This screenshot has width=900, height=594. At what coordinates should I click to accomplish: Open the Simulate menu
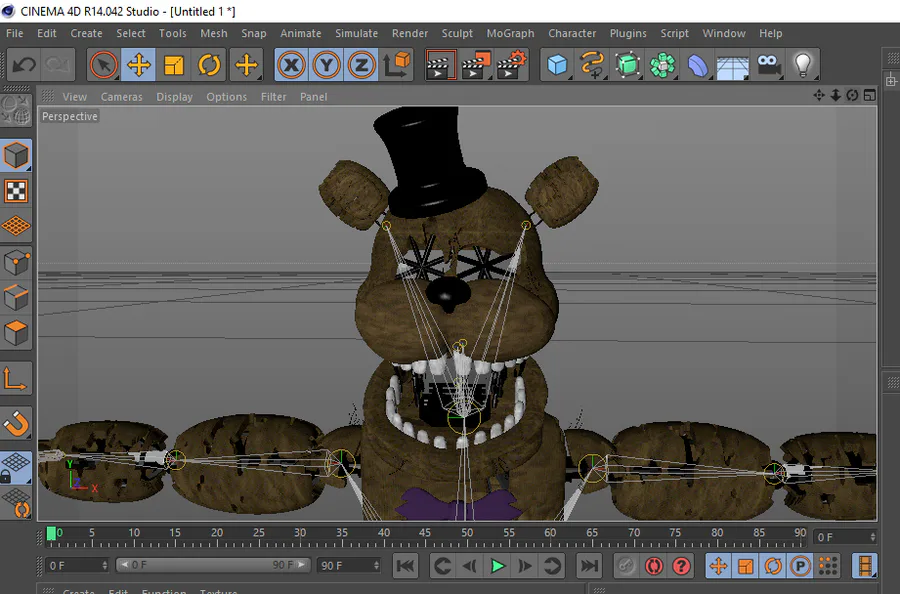point(356,33)
